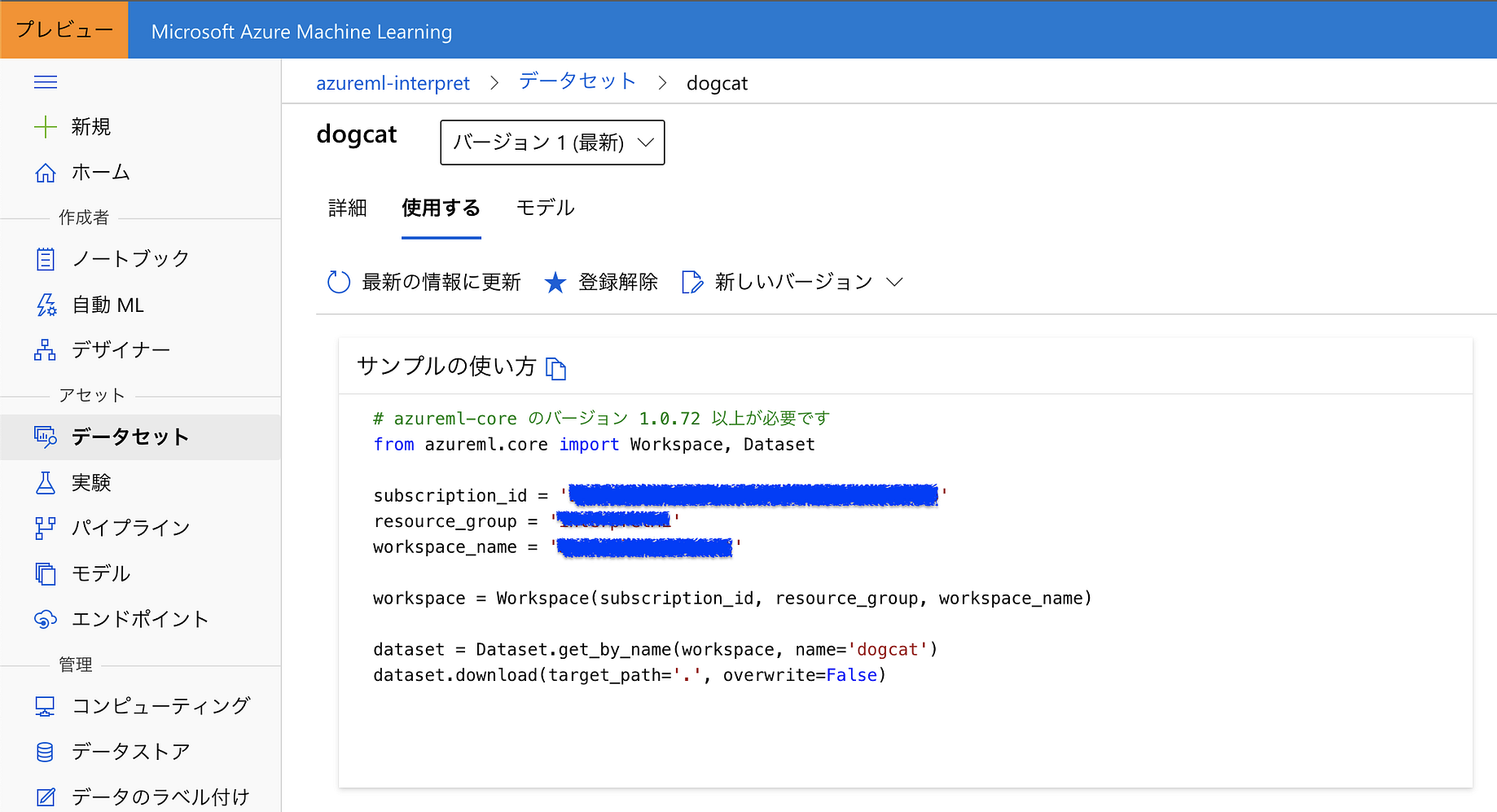Click 最新の情報に更新 button
1497x812 pixels.
point(424,282)
